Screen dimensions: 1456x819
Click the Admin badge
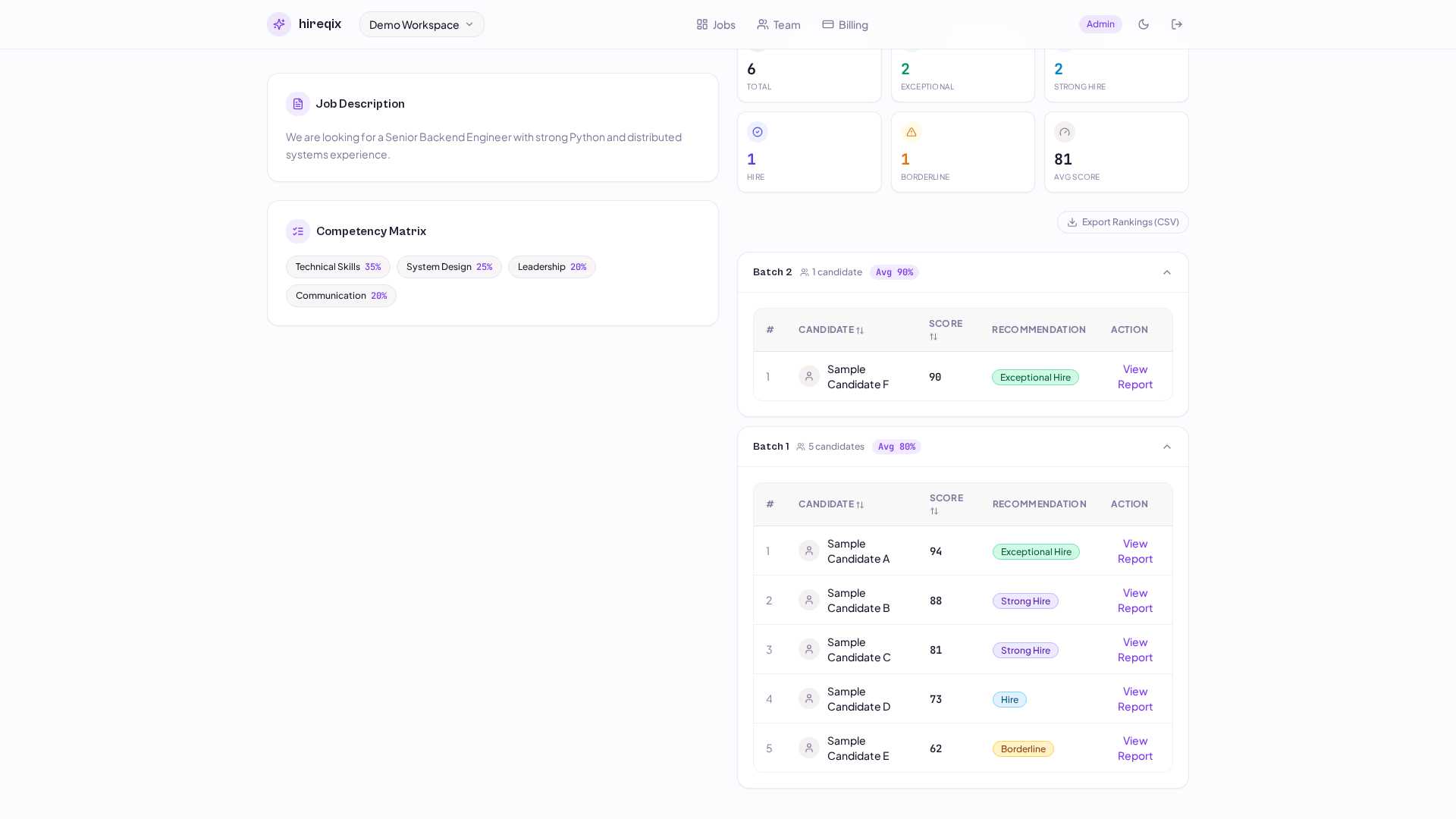click(x=1100, y=24)
